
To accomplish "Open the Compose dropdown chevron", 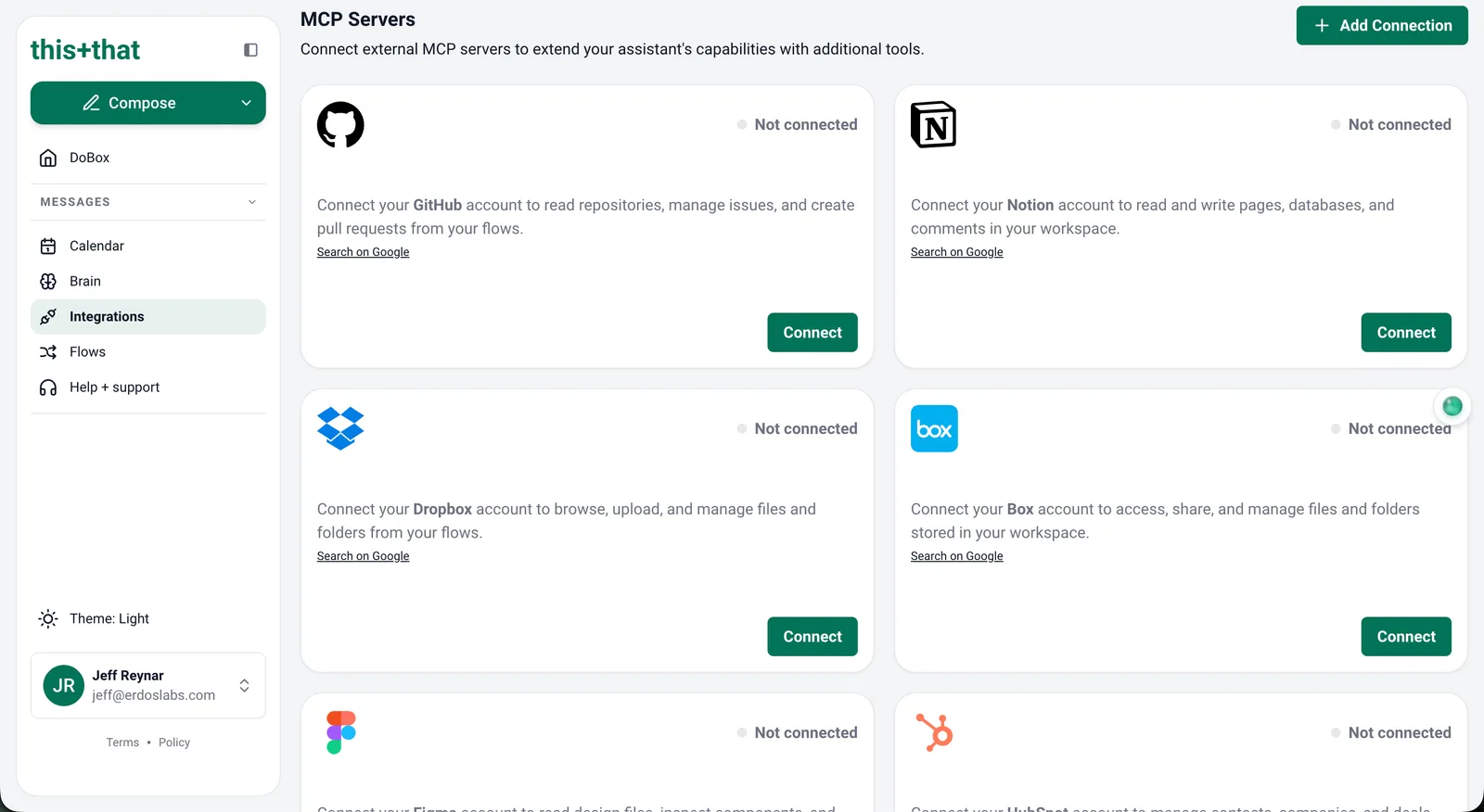I will (247, 103).
